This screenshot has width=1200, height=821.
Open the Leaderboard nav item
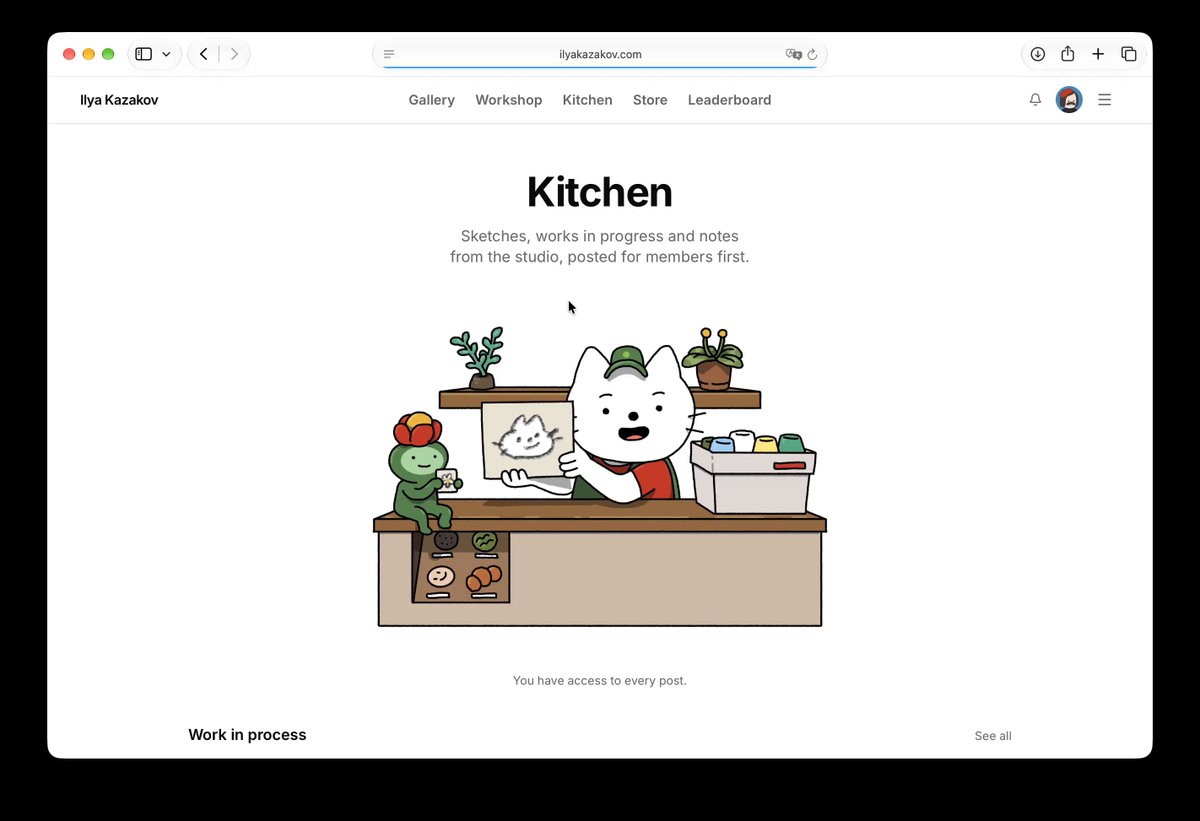(x=730, y=100)
